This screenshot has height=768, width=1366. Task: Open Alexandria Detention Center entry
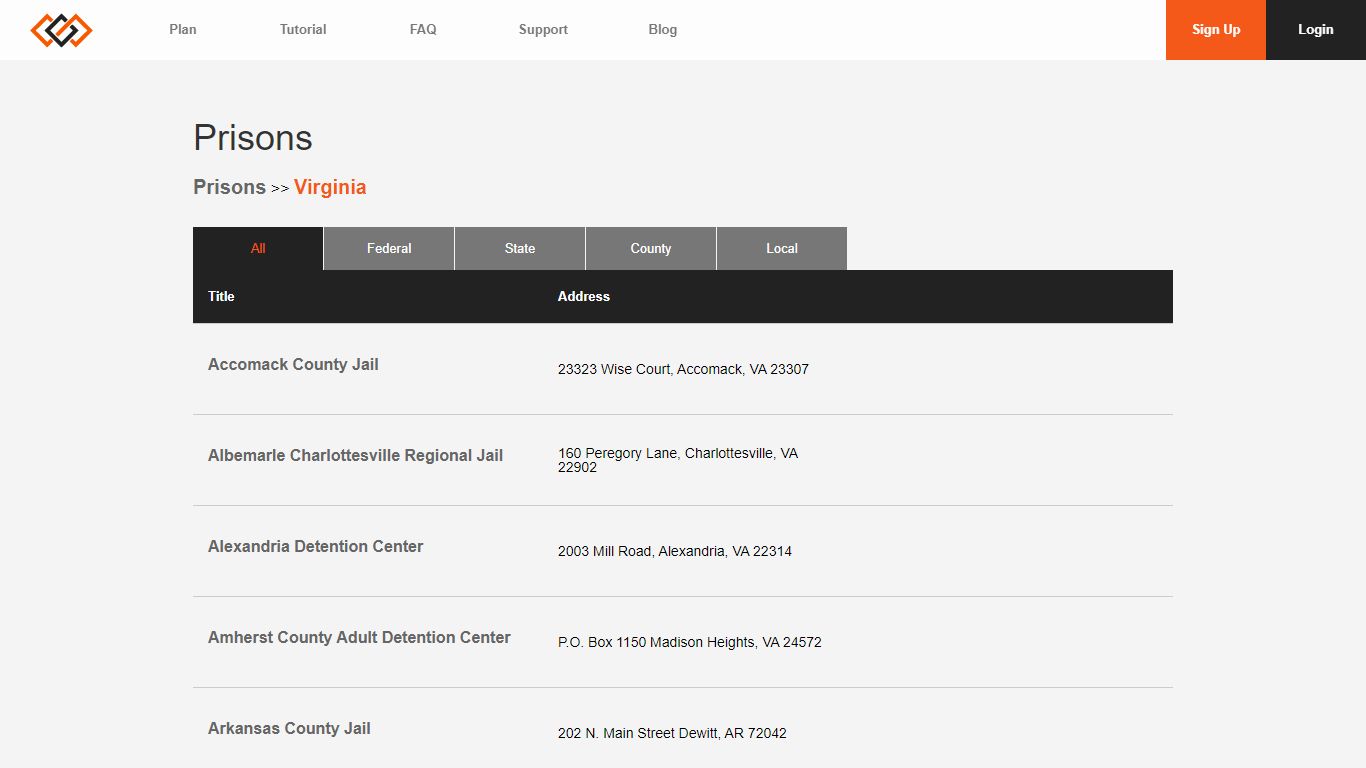coord(315,546)
